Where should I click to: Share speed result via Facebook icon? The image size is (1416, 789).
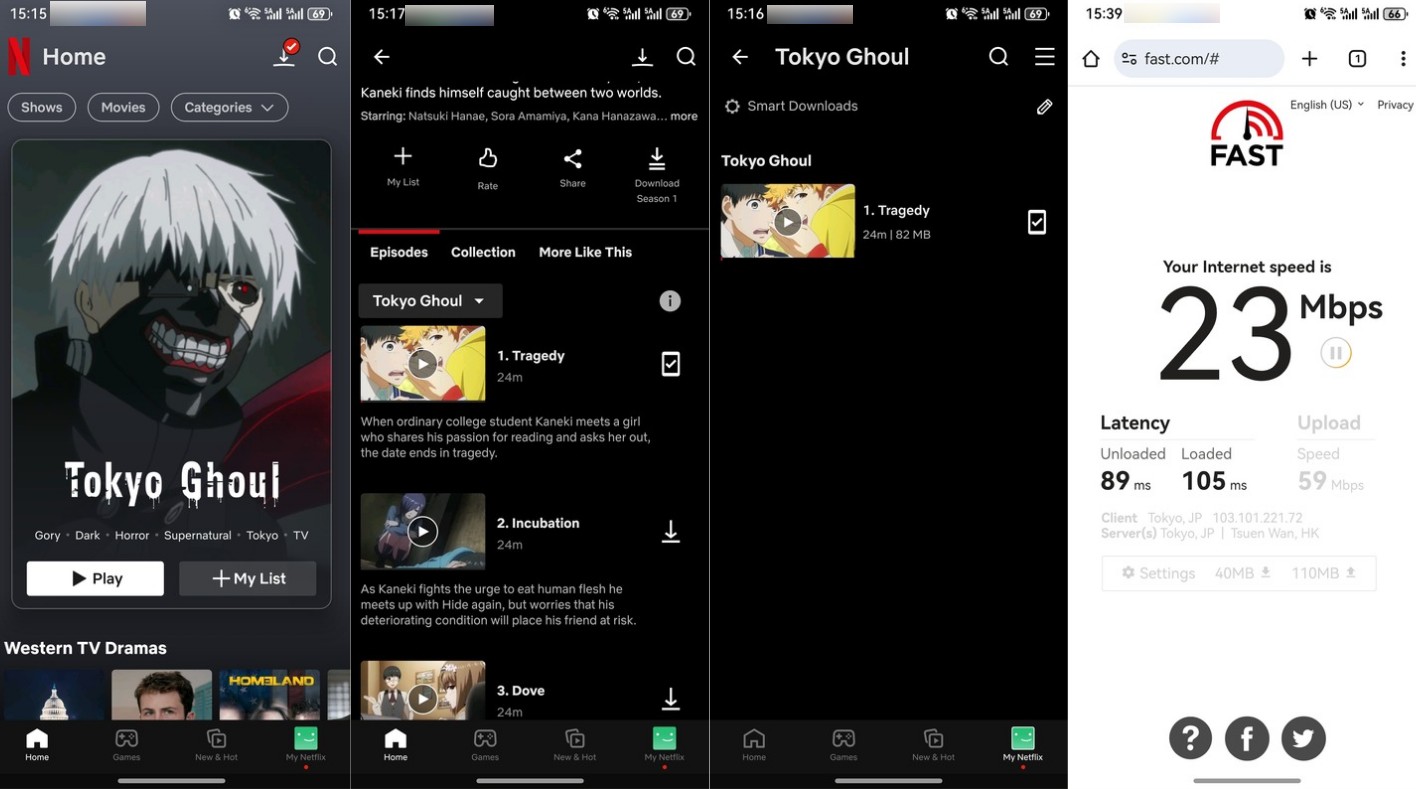point(1247,738)
